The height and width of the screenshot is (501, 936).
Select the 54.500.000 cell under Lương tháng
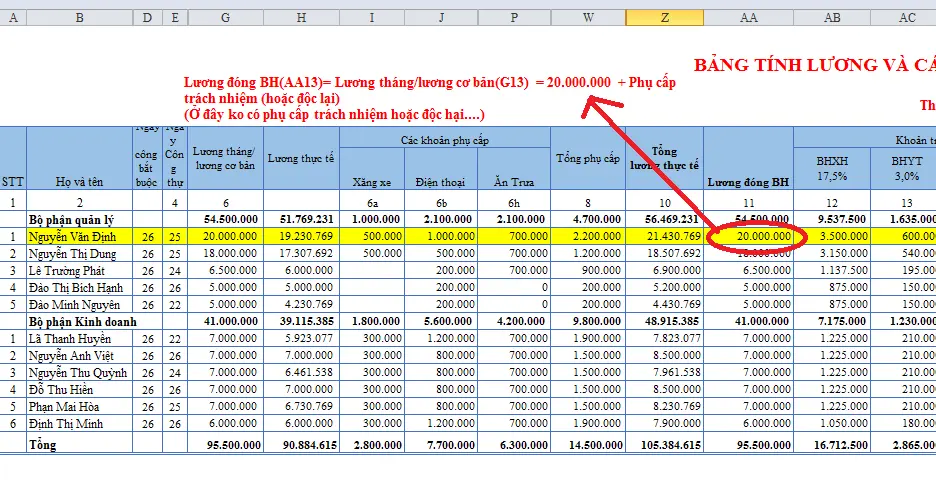[226, 220]
